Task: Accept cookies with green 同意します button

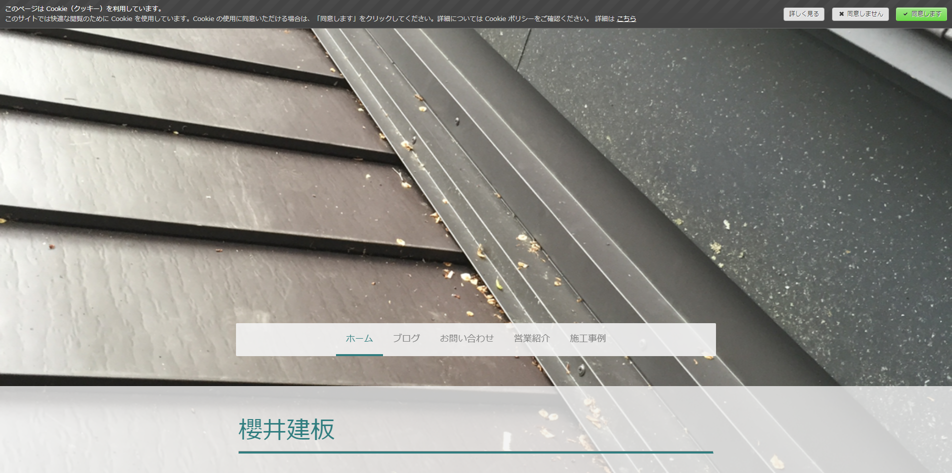Action: 921,14
